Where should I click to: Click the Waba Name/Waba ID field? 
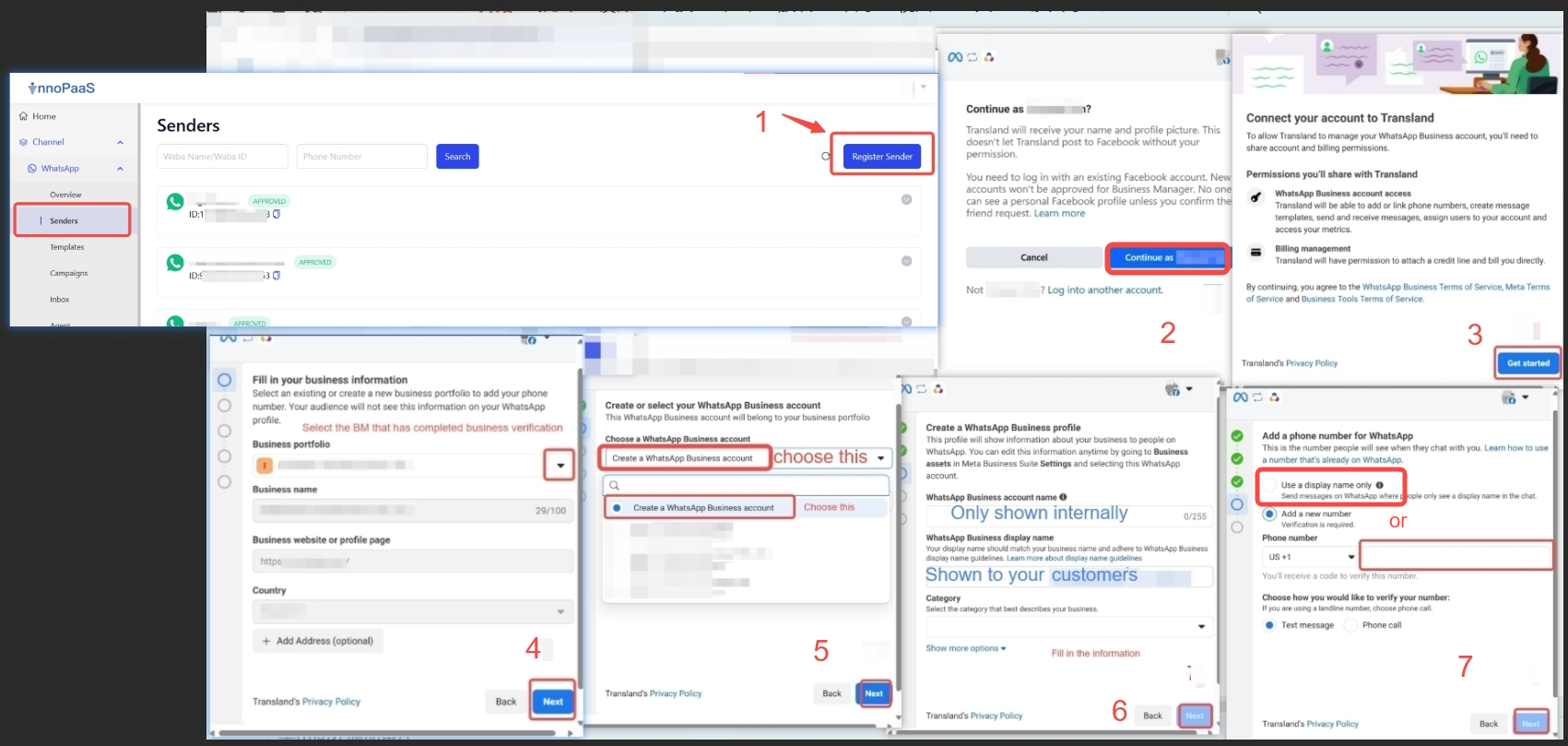222,157
